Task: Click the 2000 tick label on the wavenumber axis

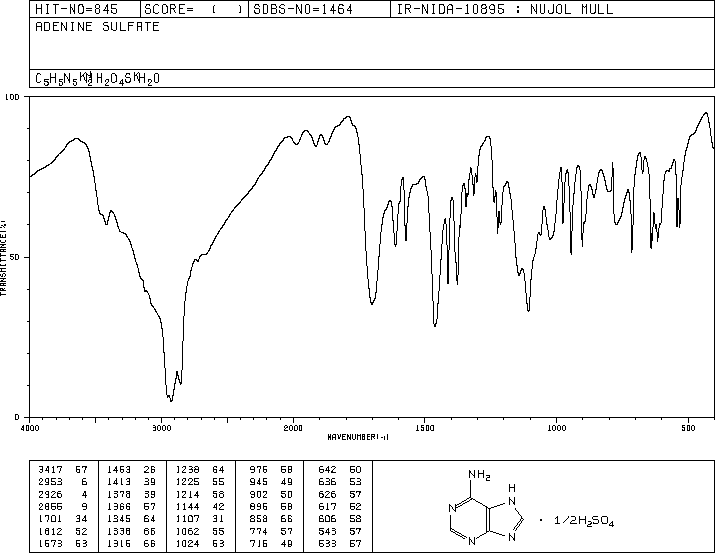Action: [293, 428]
